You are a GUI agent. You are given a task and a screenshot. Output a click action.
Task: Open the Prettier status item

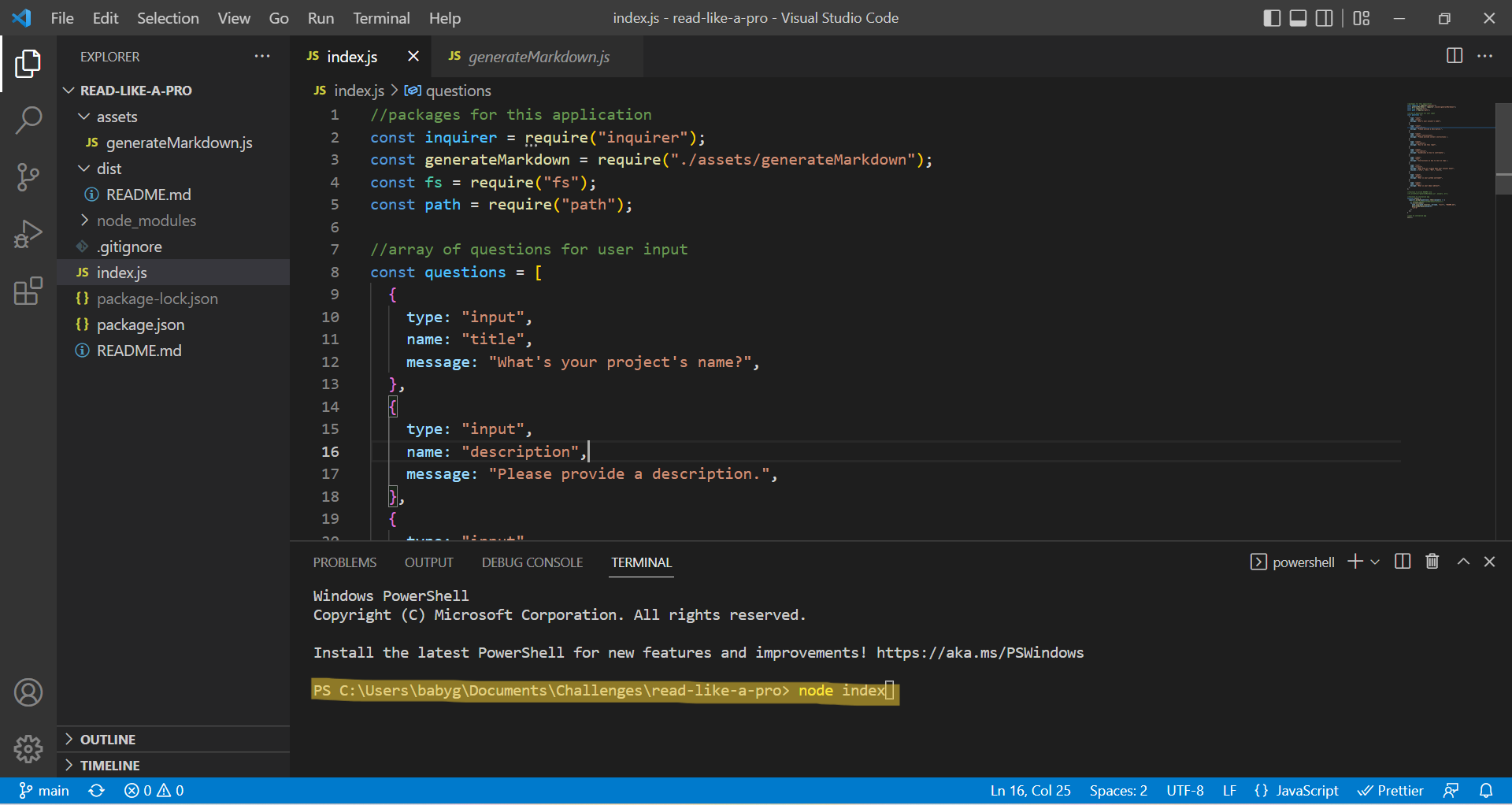click(1390, 791)
